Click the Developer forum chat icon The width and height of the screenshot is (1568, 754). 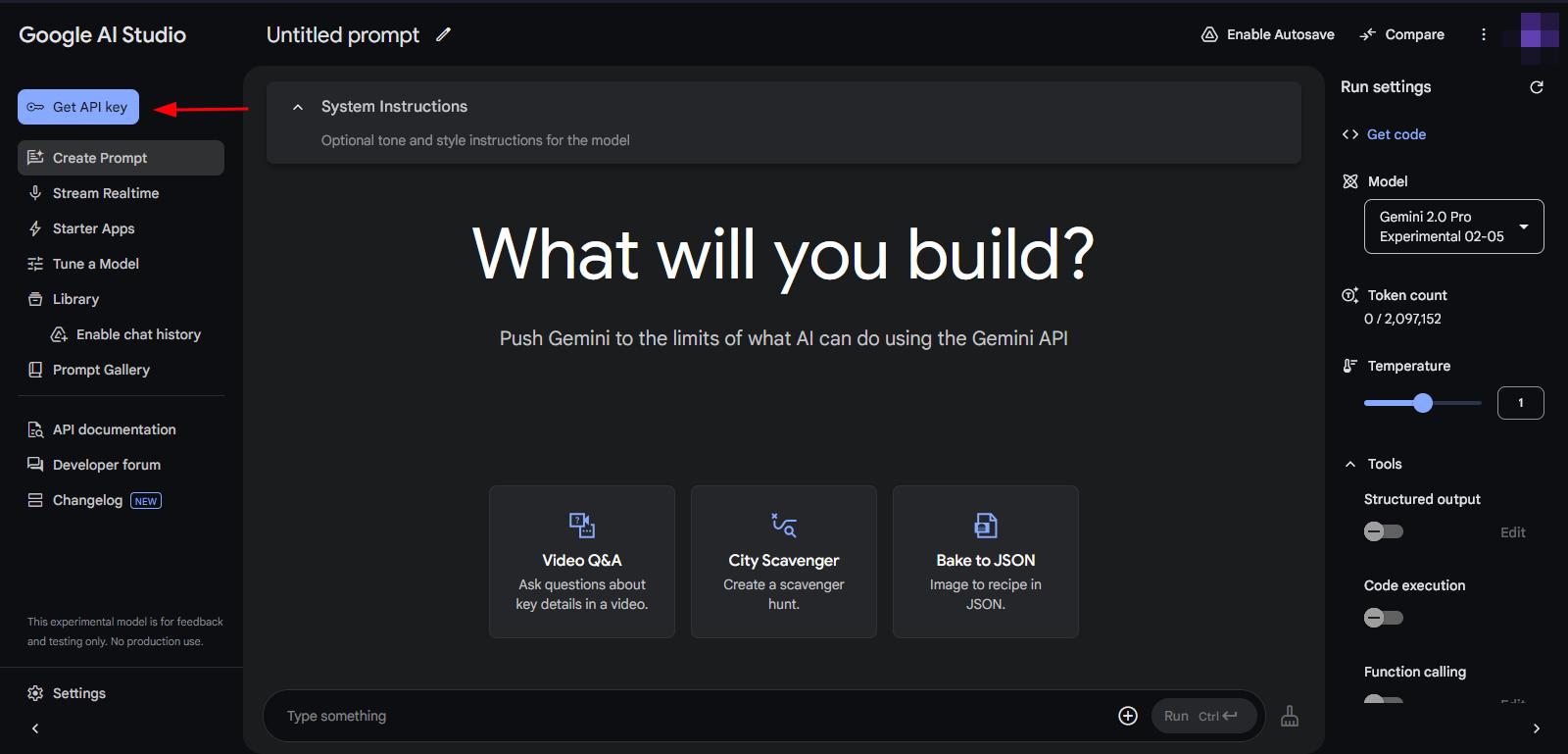click(x=35, y=465)
